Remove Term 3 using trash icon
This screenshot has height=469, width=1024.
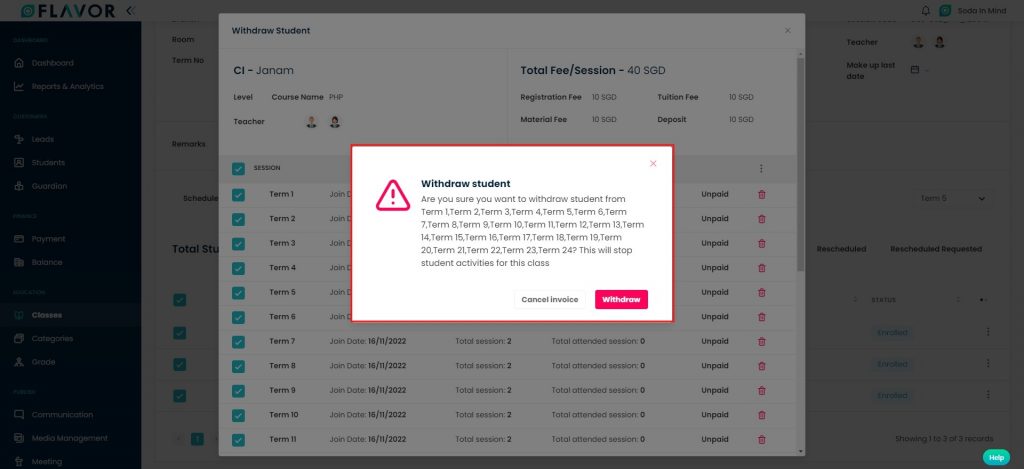(761, 243)
